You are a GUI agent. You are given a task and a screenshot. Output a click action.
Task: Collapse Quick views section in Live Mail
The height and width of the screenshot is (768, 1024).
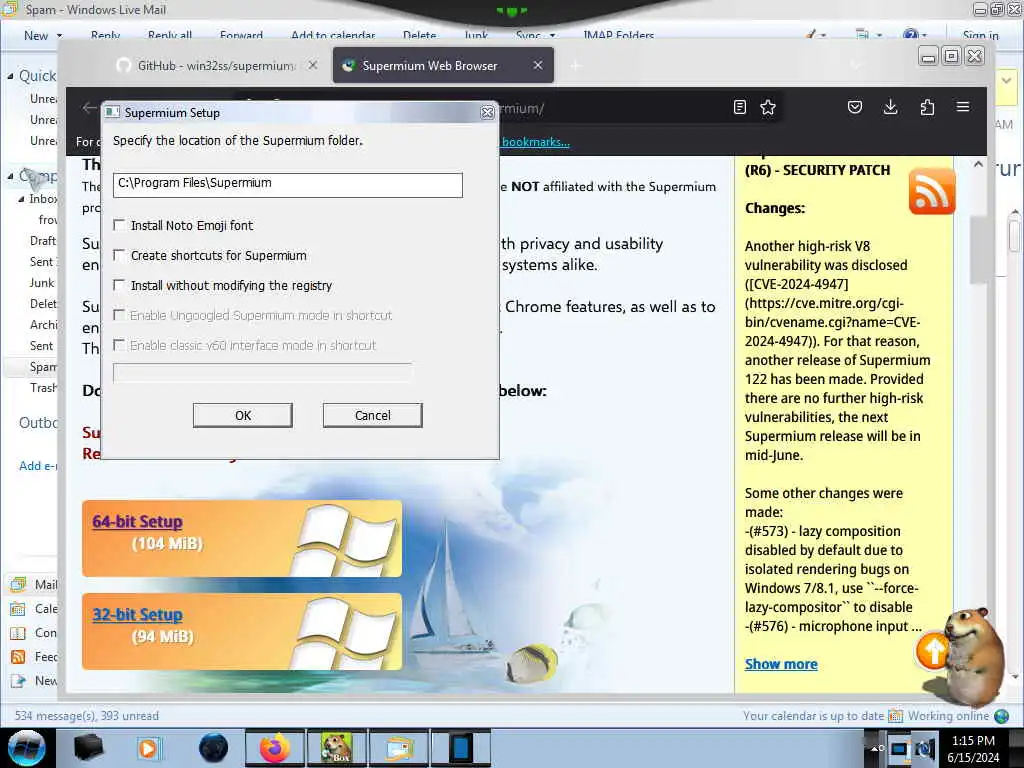point(10,76)
